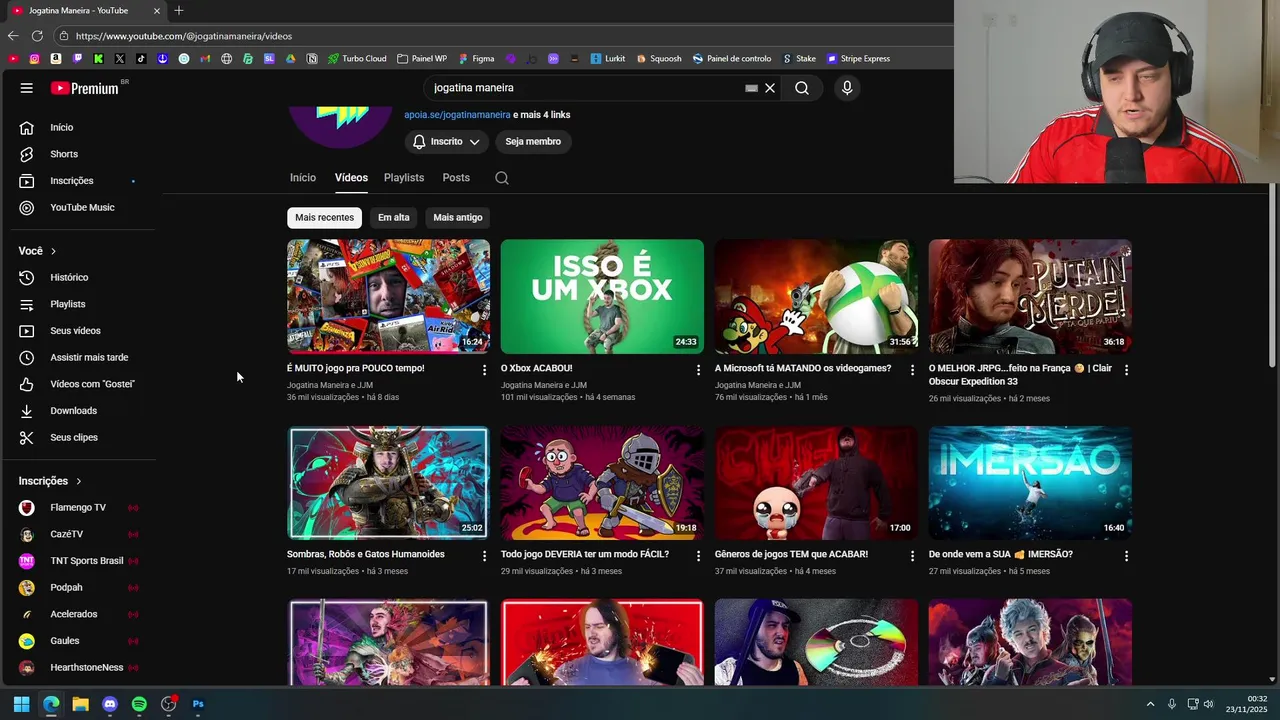Image resolution: width=1280 pixels, height=720 pixels.
Task: Open the apoia.se/jogatinamaneira link
Action: [x=457, y=115]
